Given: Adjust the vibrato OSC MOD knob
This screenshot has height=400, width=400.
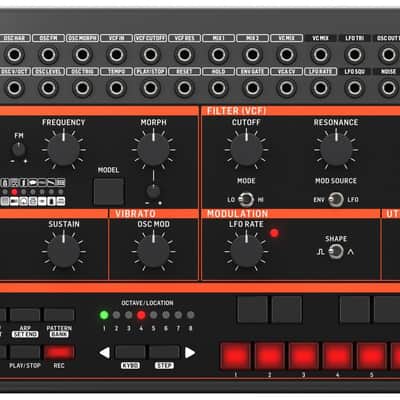Looking at the screenshot, I should [x=153, y=251].
